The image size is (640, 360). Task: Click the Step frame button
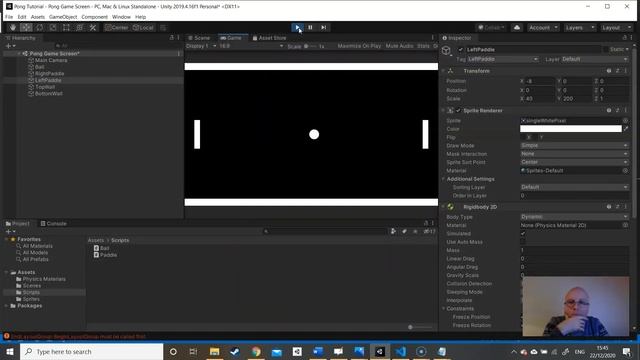coord(323,27)
